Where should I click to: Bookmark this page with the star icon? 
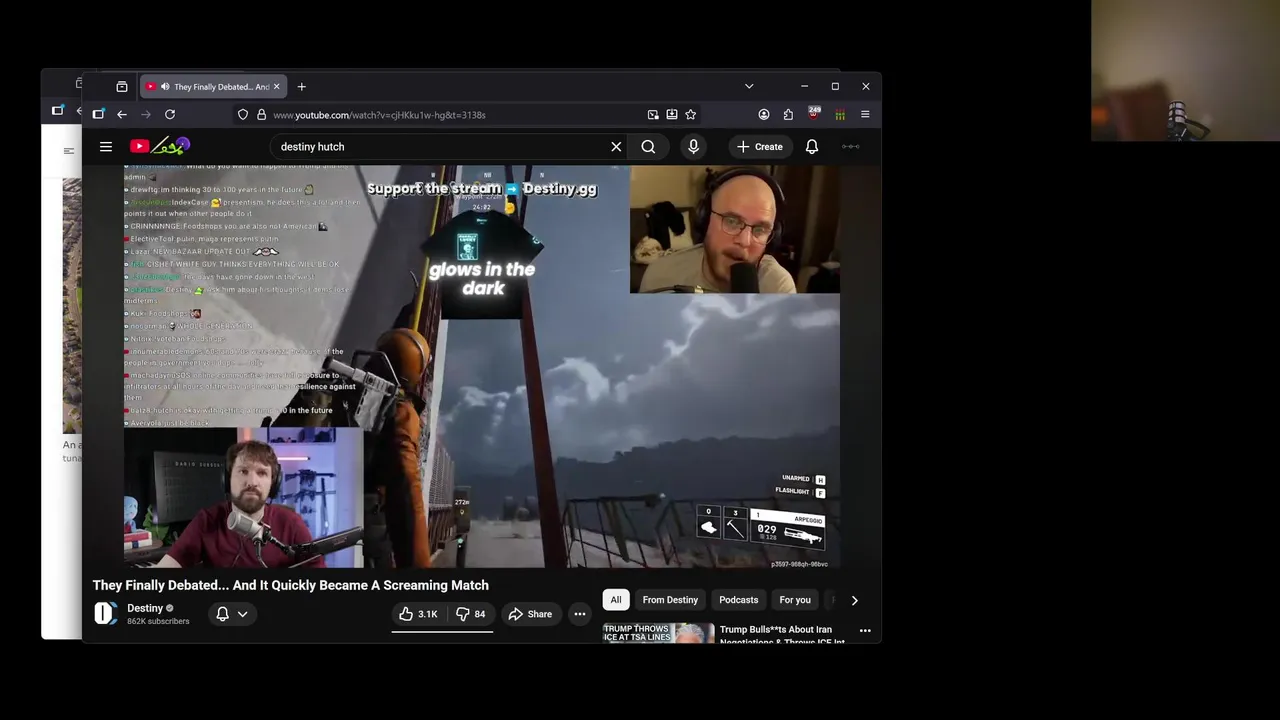tap(690, 115)
